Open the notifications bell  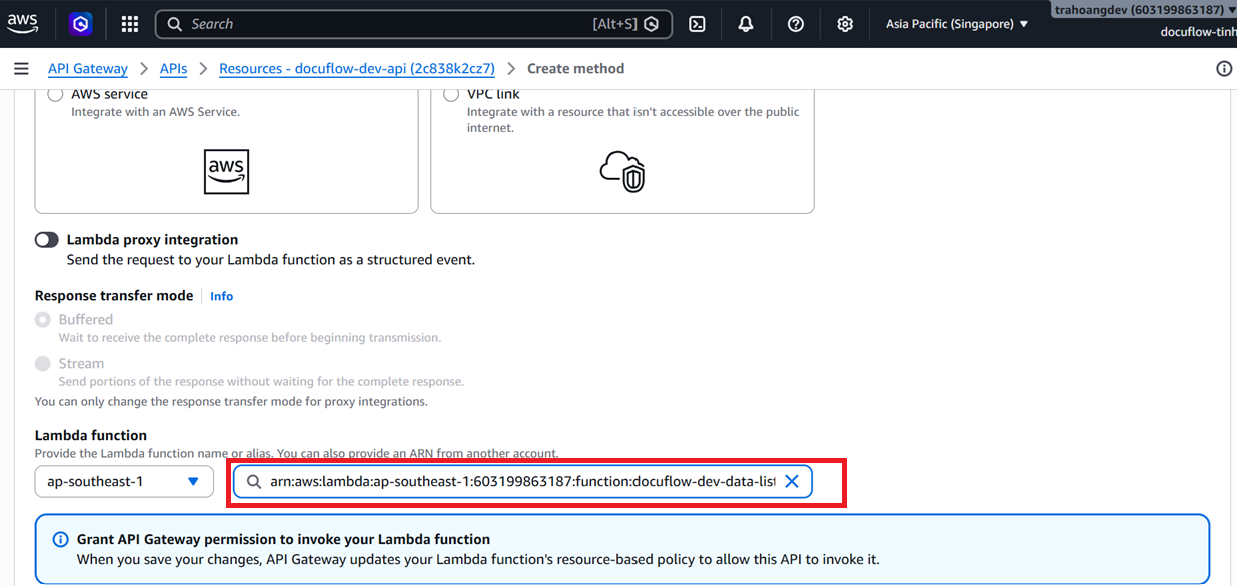[x=746, y=24]
